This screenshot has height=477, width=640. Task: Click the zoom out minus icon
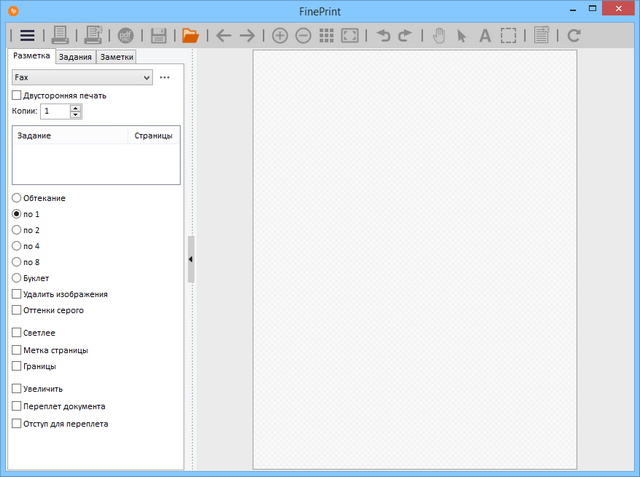tap(302, 35)
